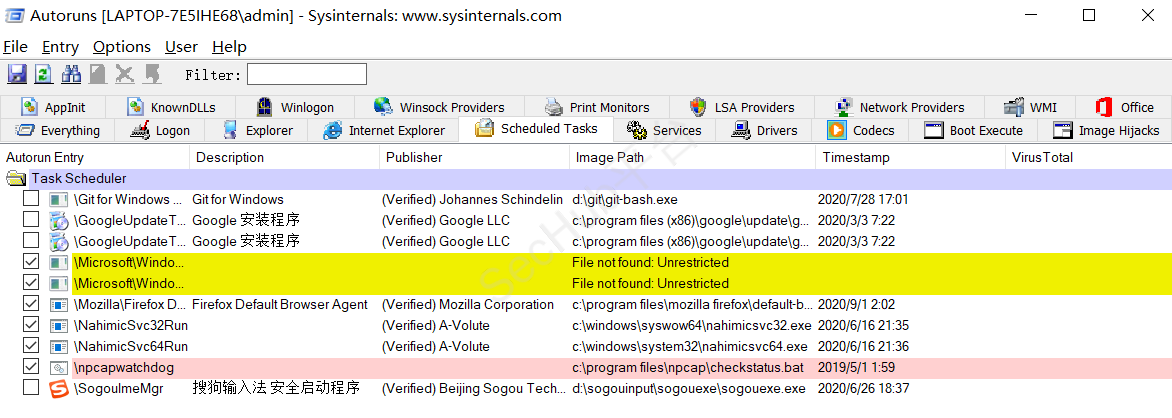Image resolution: width=1172 pixels, height=418 pixels.
Task: Toggle checkbox for Mozilla Firefox Default Browser Agent
Action: pyautogui.click(x=31, y=304)
